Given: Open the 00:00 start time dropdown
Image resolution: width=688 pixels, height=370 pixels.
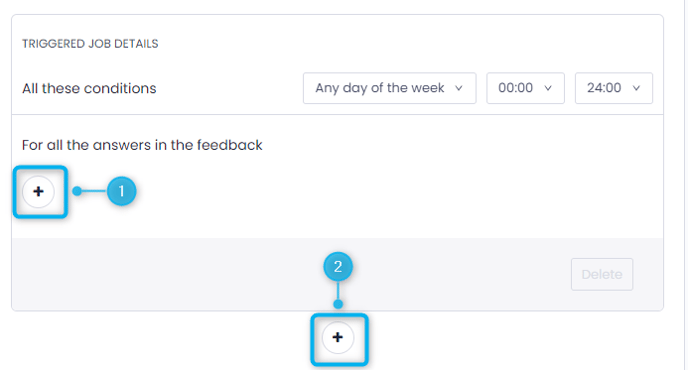Looking at the screenshot, I should (x=525, y=88).
